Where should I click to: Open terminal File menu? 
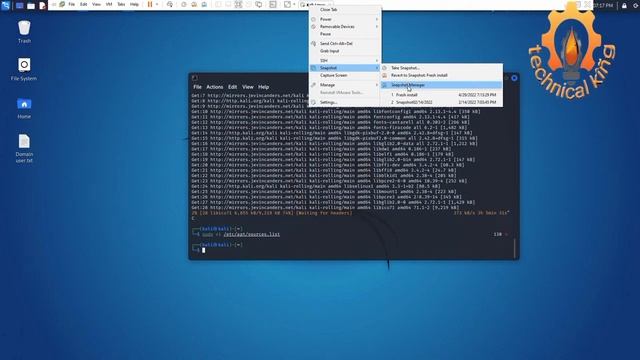coord(198,87)
